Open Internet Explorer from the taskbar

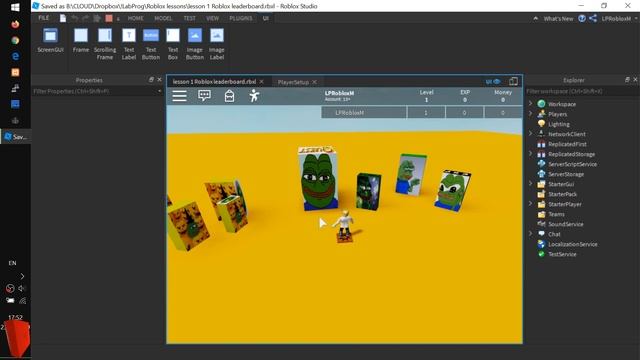(x=15, y=56)
